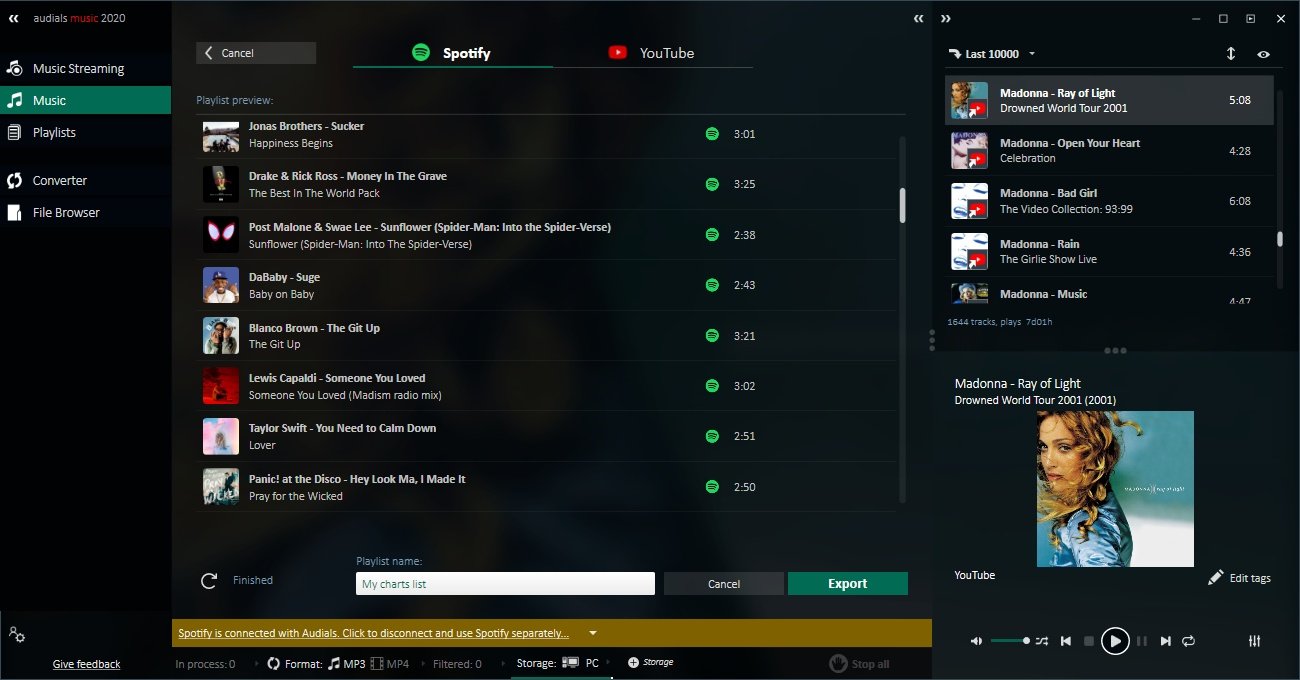
Task: Click the stop playback button
Action: 1089,641
